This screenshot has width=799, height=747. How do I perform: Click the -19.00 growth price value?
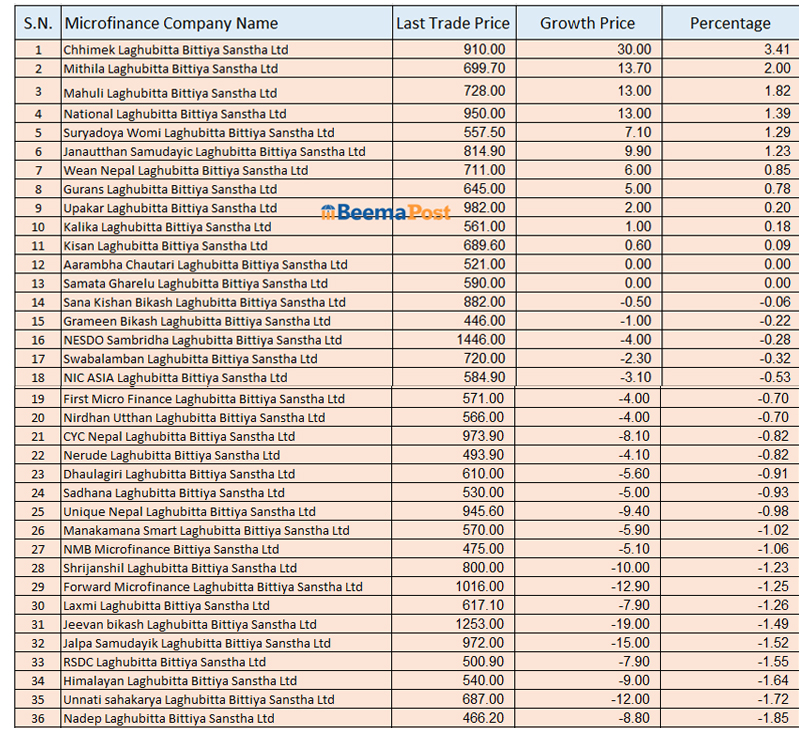coord(630,625)
